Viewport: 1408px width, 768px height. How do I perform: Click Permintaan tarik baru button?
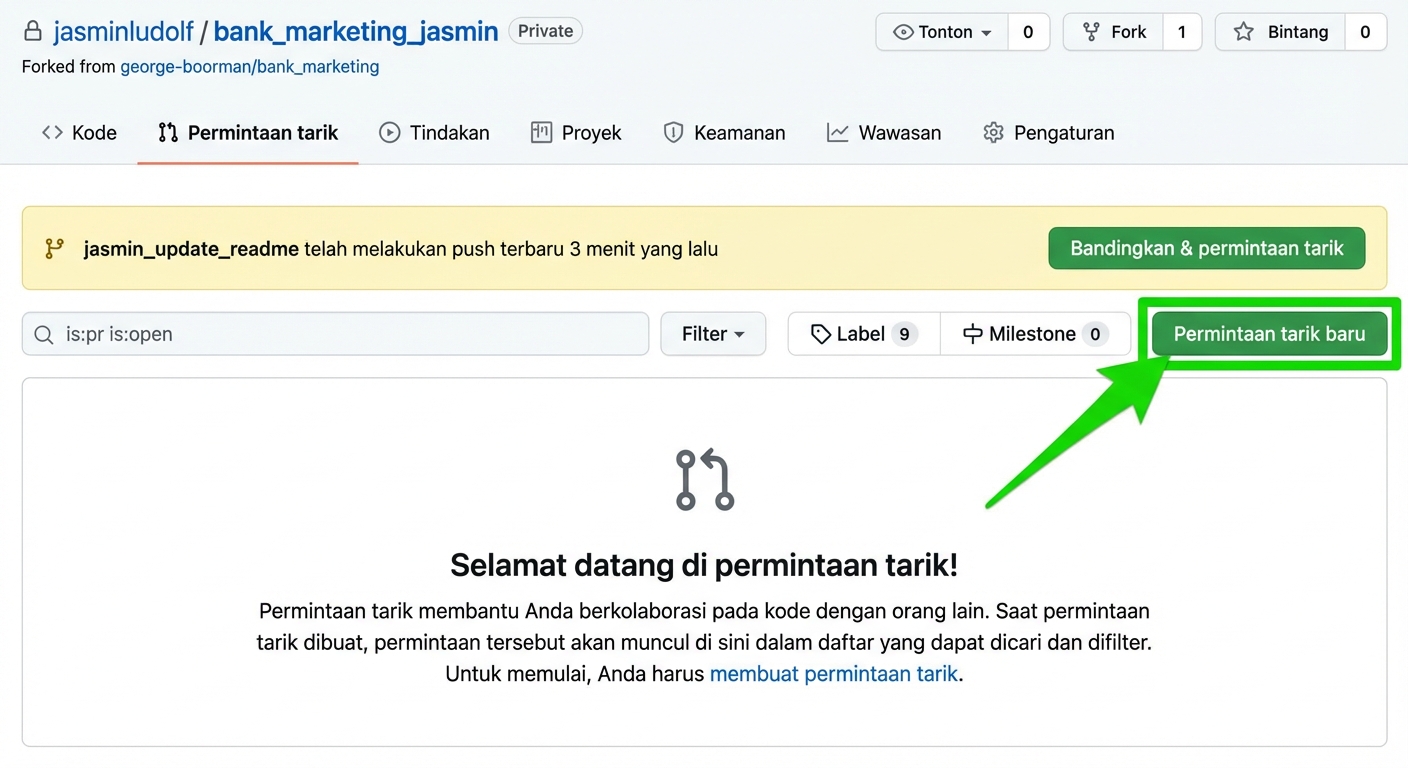click(1269, 334)
